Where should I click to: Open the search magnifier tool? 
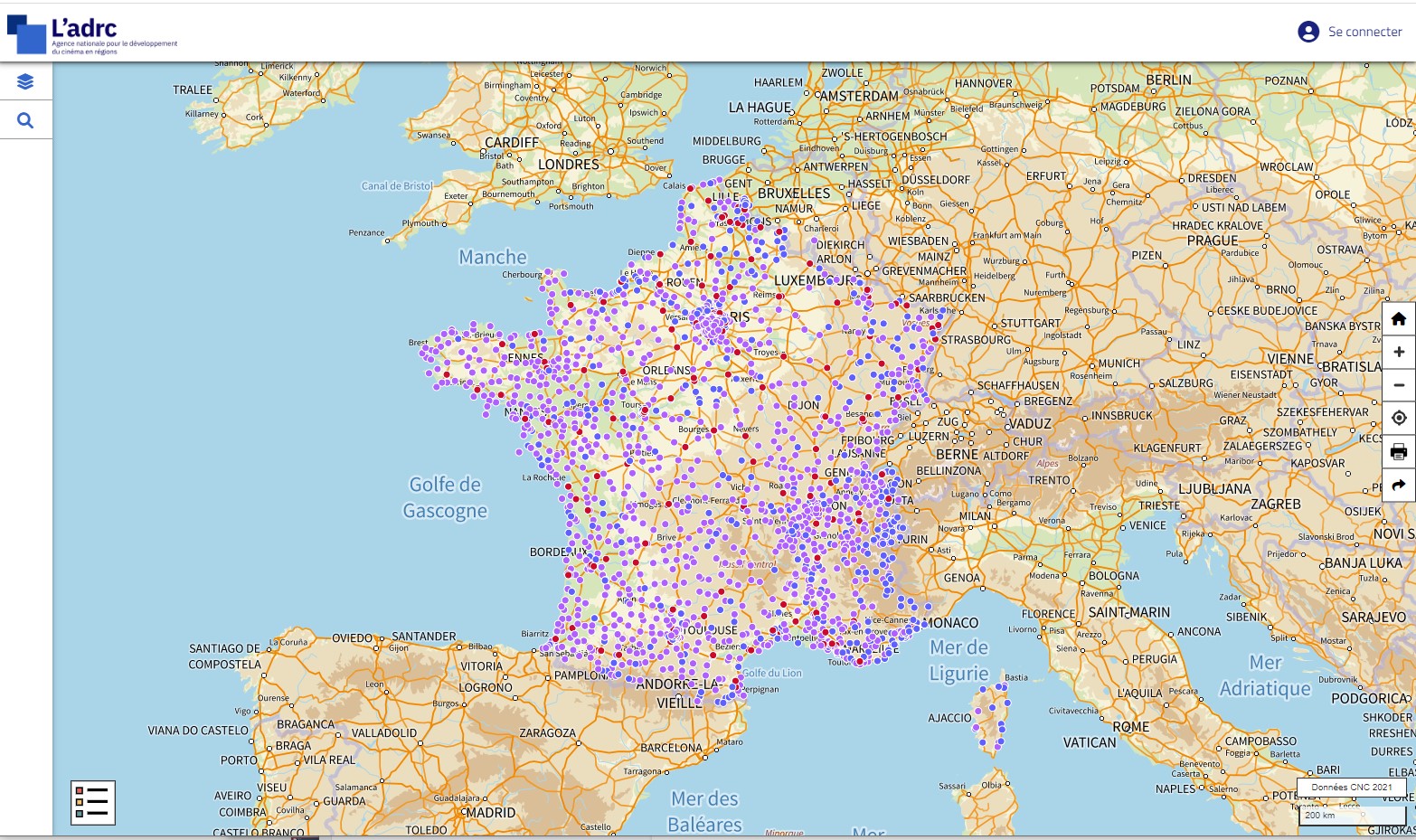[25, 120]
